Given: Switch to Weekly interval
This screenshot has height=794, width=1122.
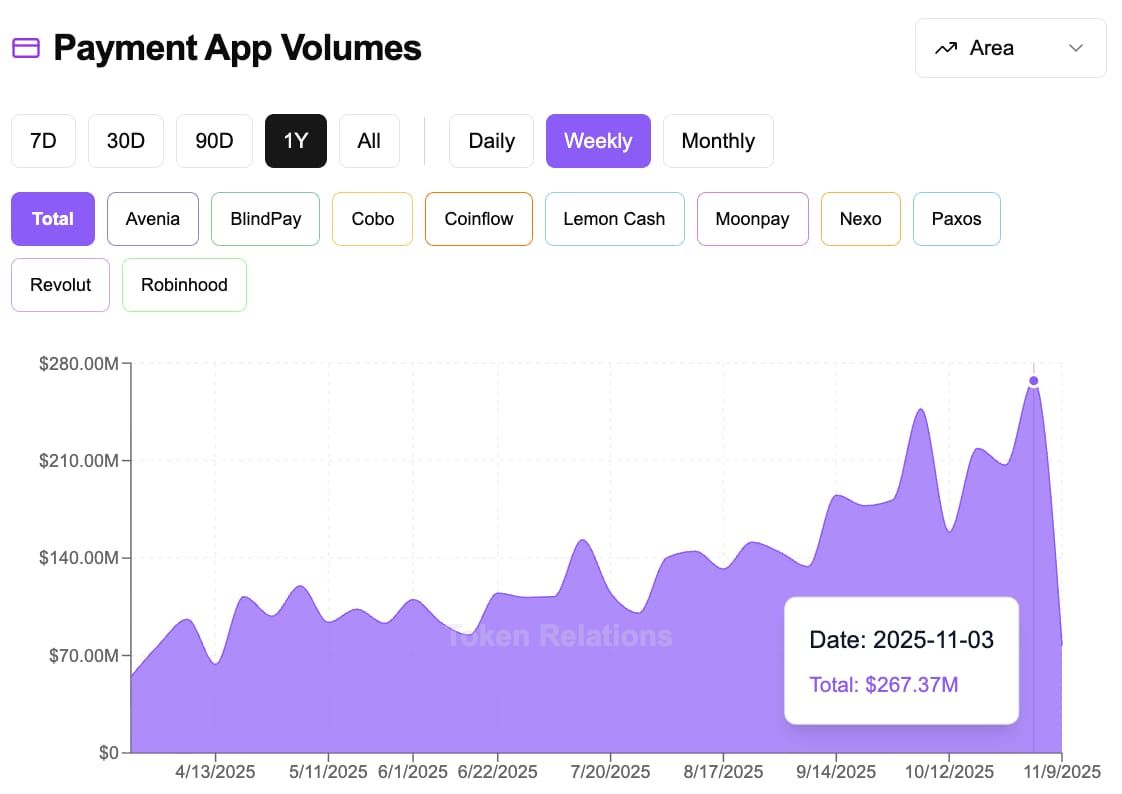Looking at the screenshot, I should tap(598, 141).
